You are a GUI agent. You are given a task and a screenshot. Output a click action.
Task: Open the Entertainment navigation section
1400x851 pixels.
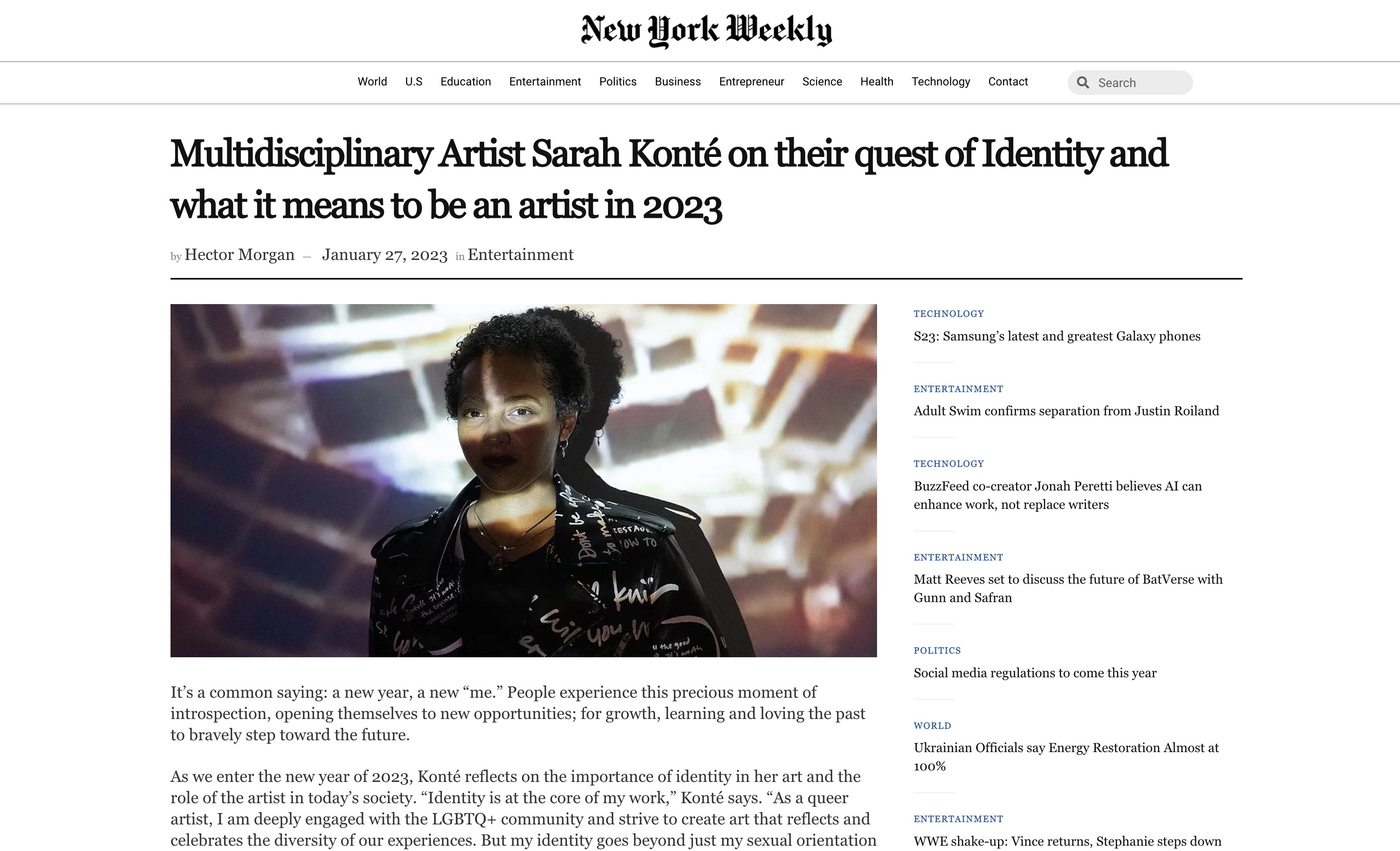(x=545, y=82)
